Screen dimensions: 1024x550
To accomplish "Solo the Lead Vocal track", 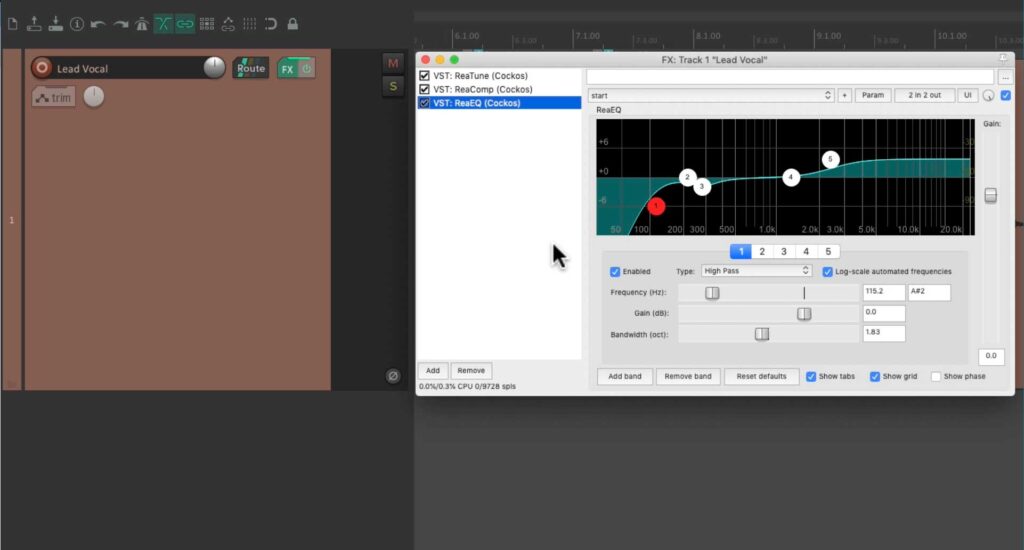I will pos(392,86).
